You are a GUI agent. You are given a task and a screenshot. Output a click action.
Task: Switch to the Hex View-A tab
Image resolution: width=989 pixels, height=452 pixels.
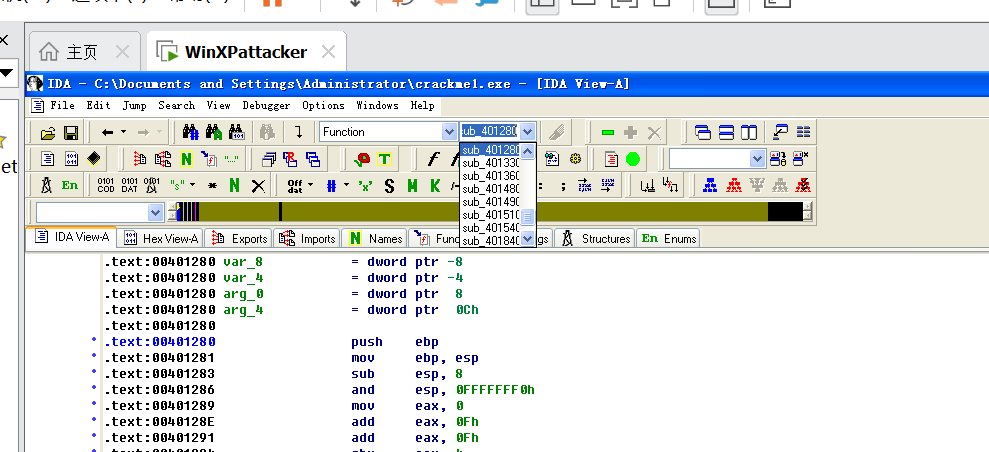(162, 238)
